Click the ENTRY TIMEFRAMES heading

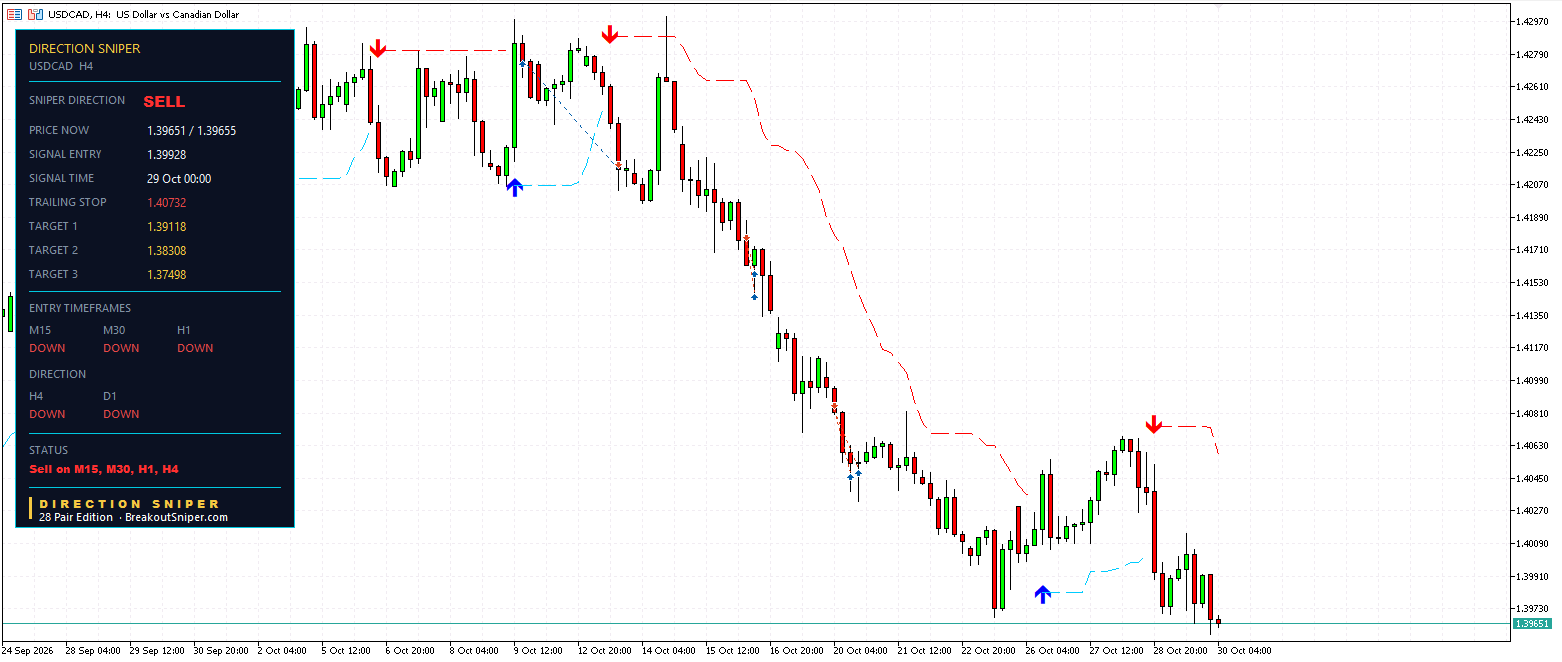tap(80, 308)
